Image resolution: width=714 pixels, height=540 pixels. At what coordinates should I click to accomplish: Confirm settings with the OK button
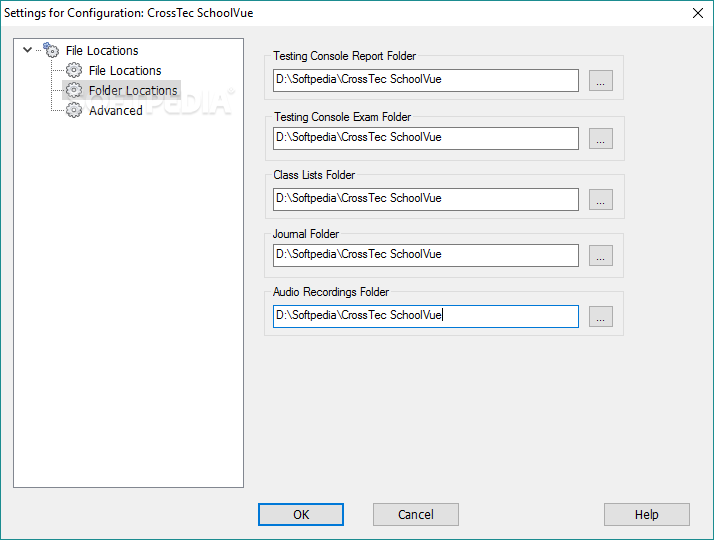click(301, 515)
